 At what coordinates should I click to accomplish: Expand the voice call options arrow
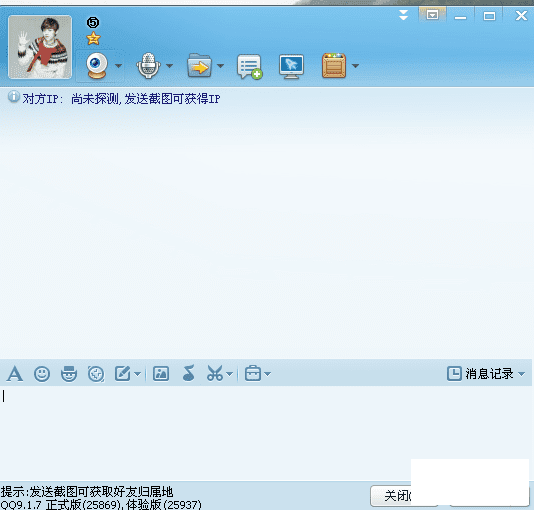click(x=169, y=66)
